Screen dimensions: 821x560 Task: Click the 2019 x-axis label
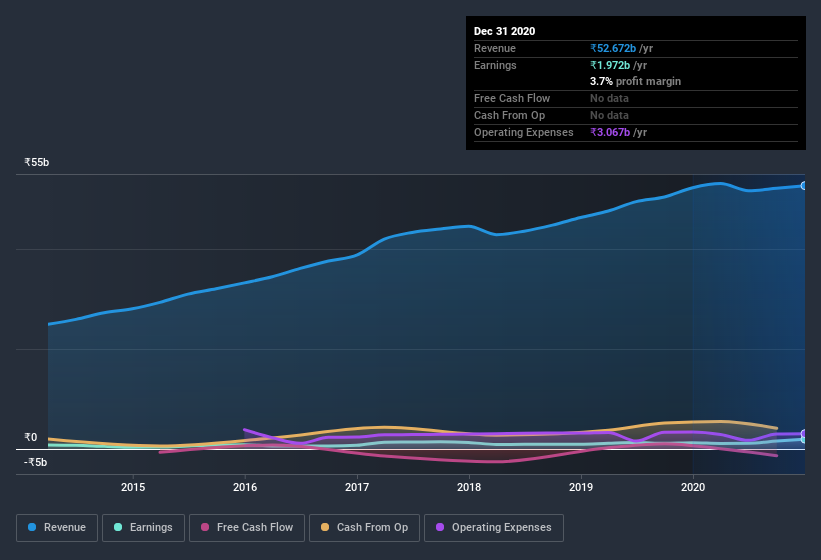(x=581, y=487)
